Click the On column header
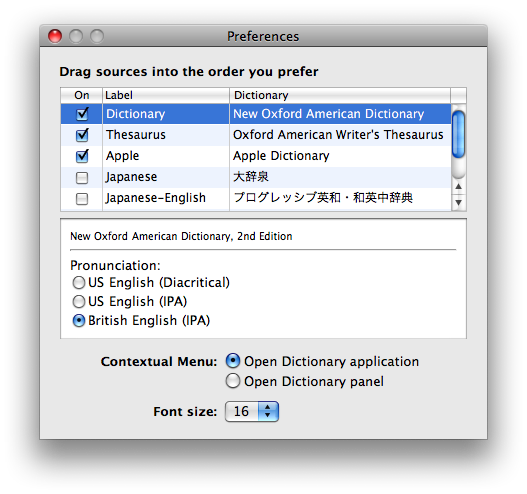 pyautogui.click(x=82, y=95)
